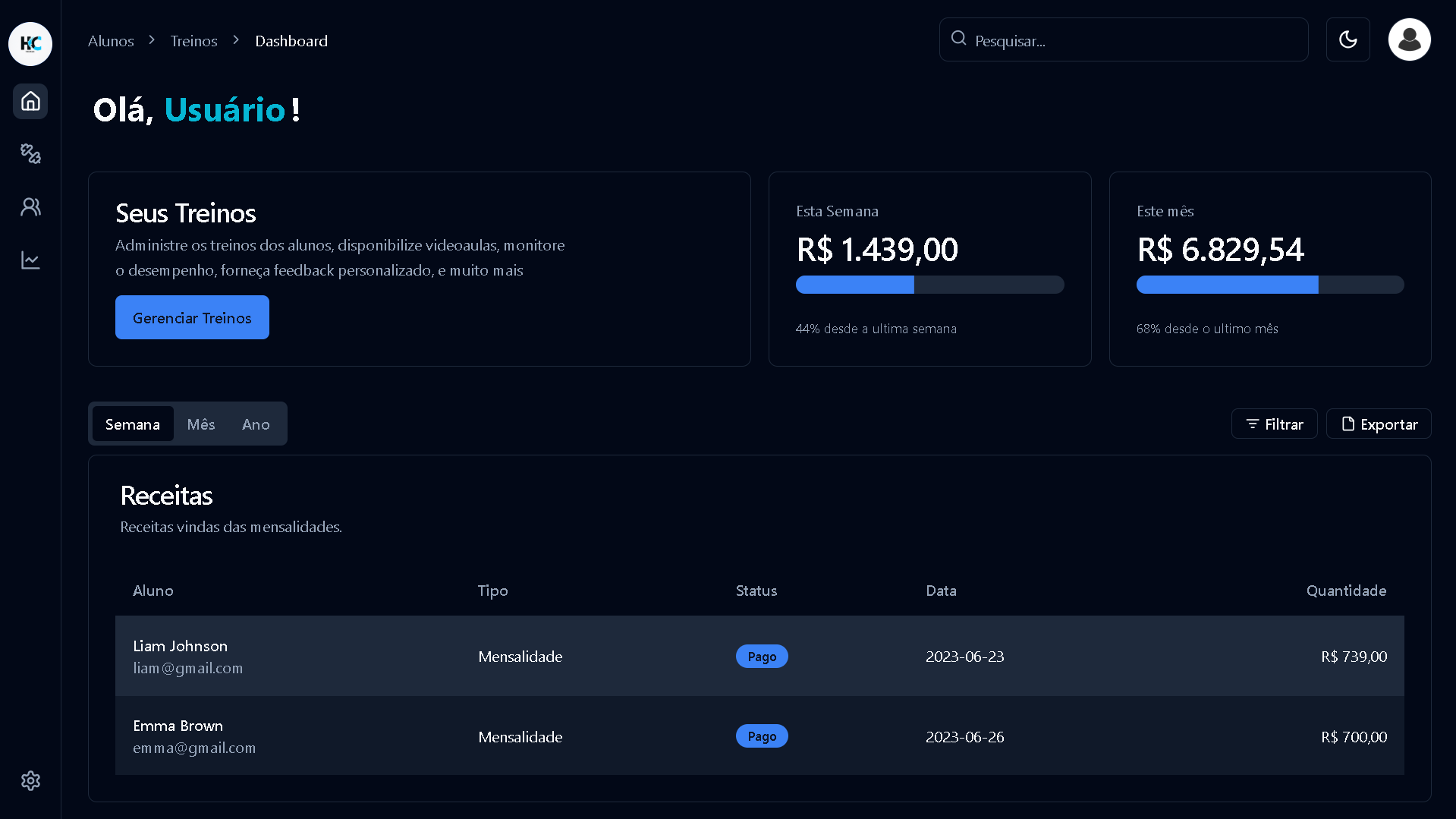Viewport: 1456px width, 819px height.
Task: Click the user avatar profile icon
Action: [x=1409, y=39]
